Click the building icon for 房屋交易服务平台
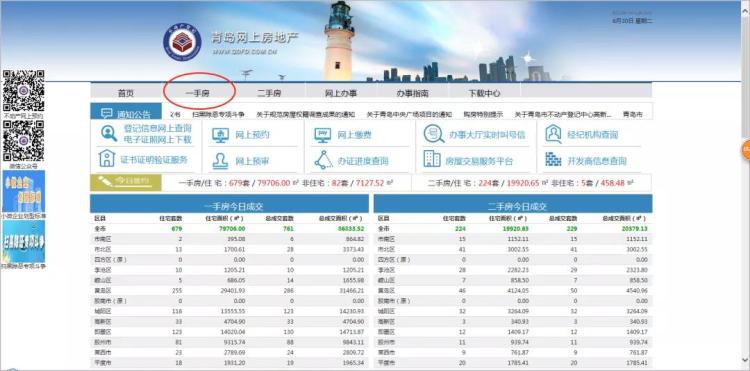 [x=432, y=159]
